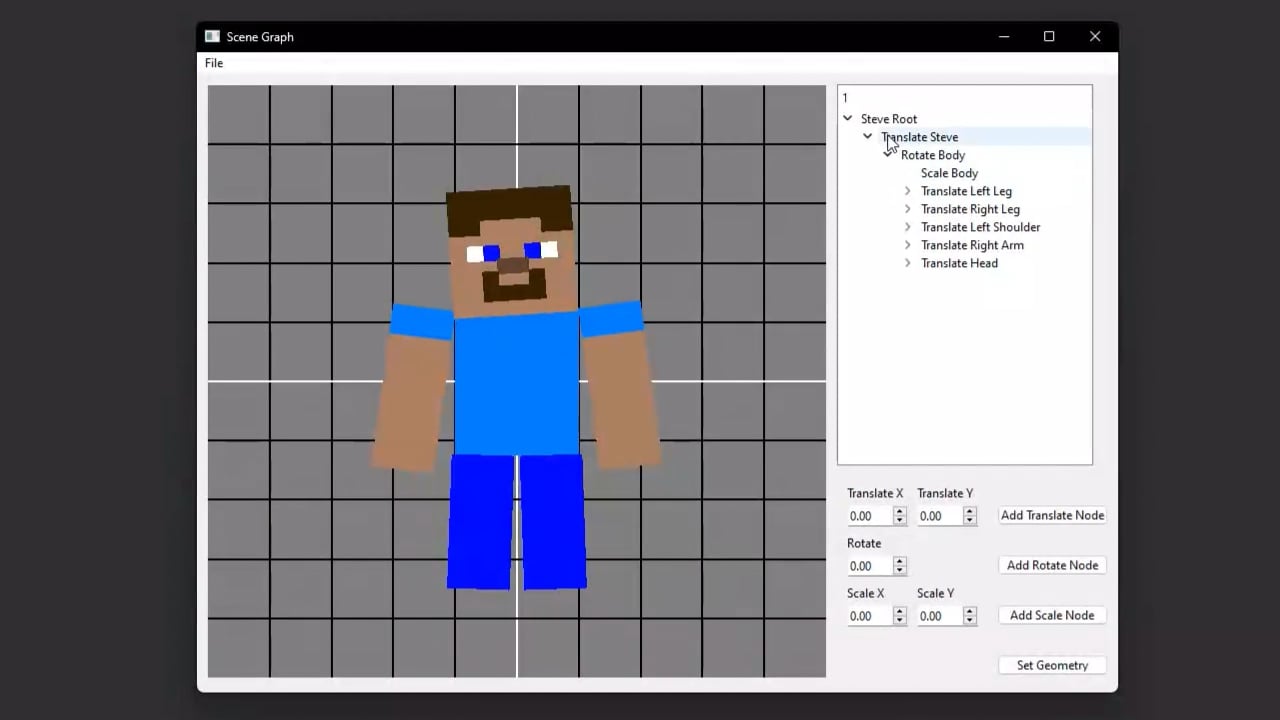Focus the Scale X input field
This screenshot has height=720, width=1280.
click(869, 616)
